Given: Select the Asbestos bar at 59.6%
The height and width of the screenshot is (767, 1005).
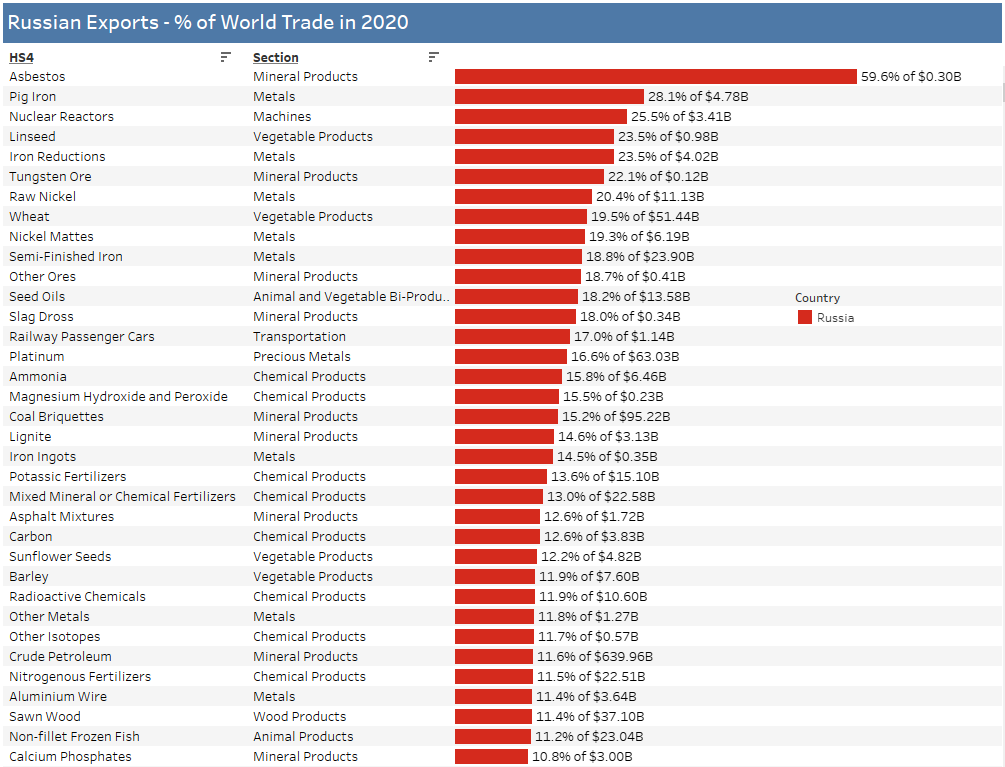Looking at the screenshot, I should point(655,77).
